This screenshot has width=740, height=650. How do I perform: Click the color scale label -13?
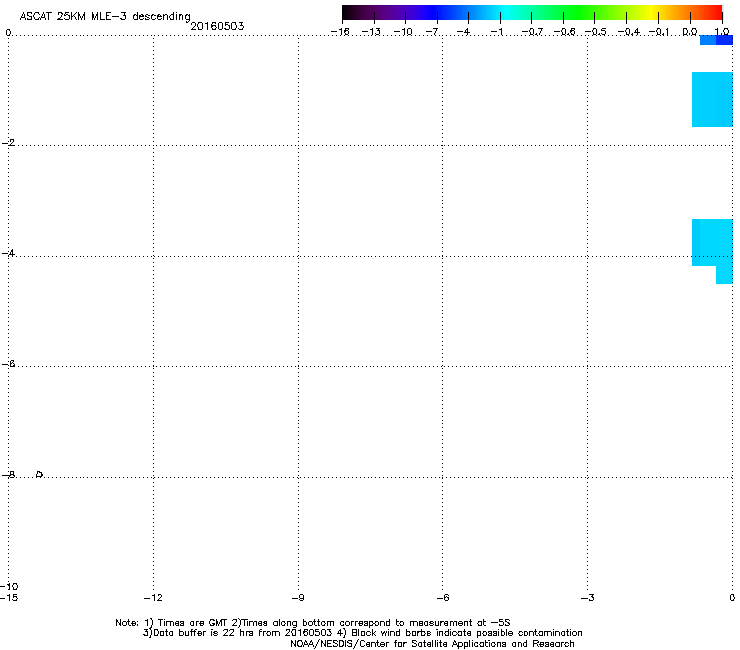pos(371,32)
